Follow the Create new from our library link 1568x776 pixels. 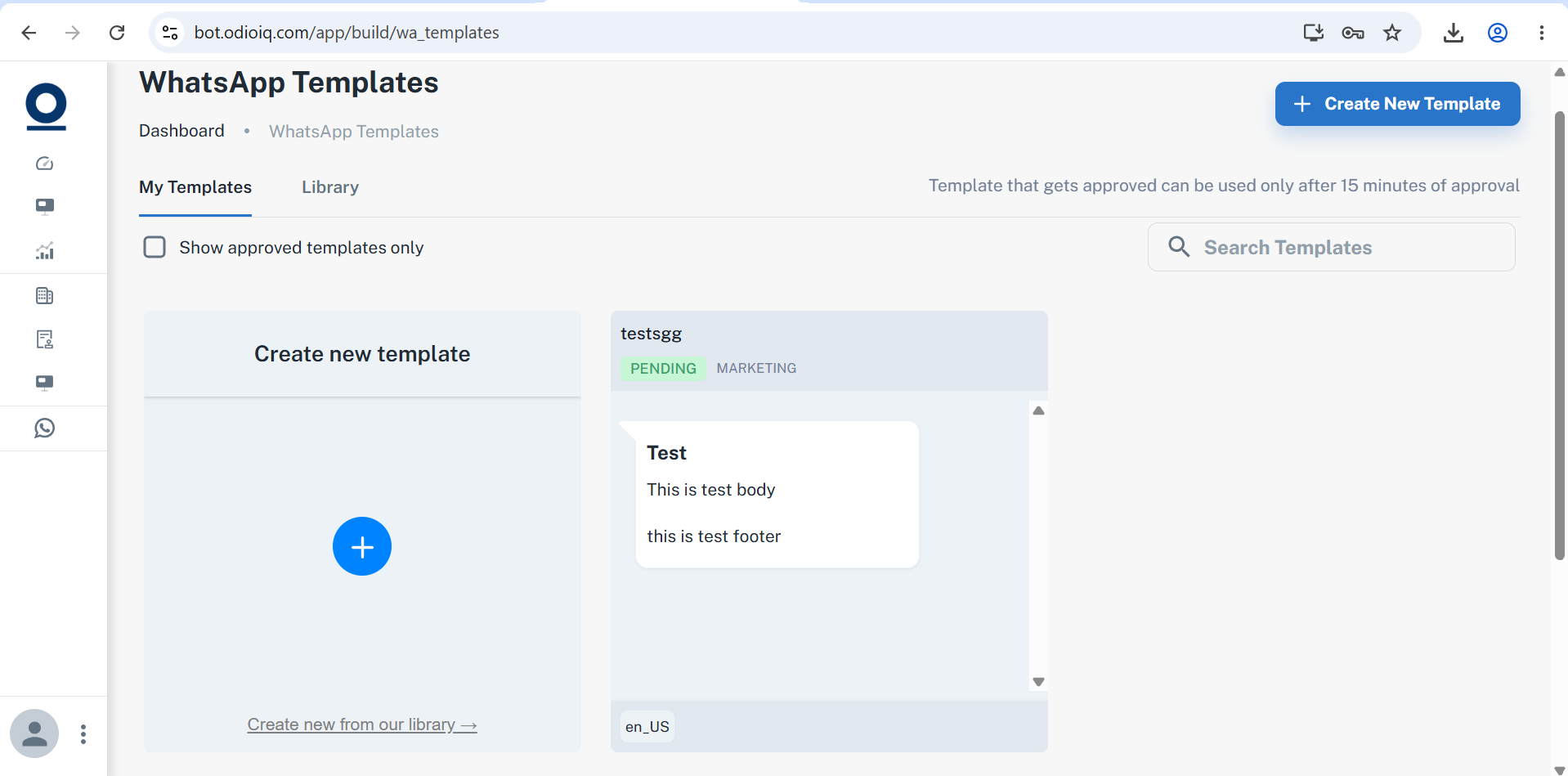click(362, 724)
